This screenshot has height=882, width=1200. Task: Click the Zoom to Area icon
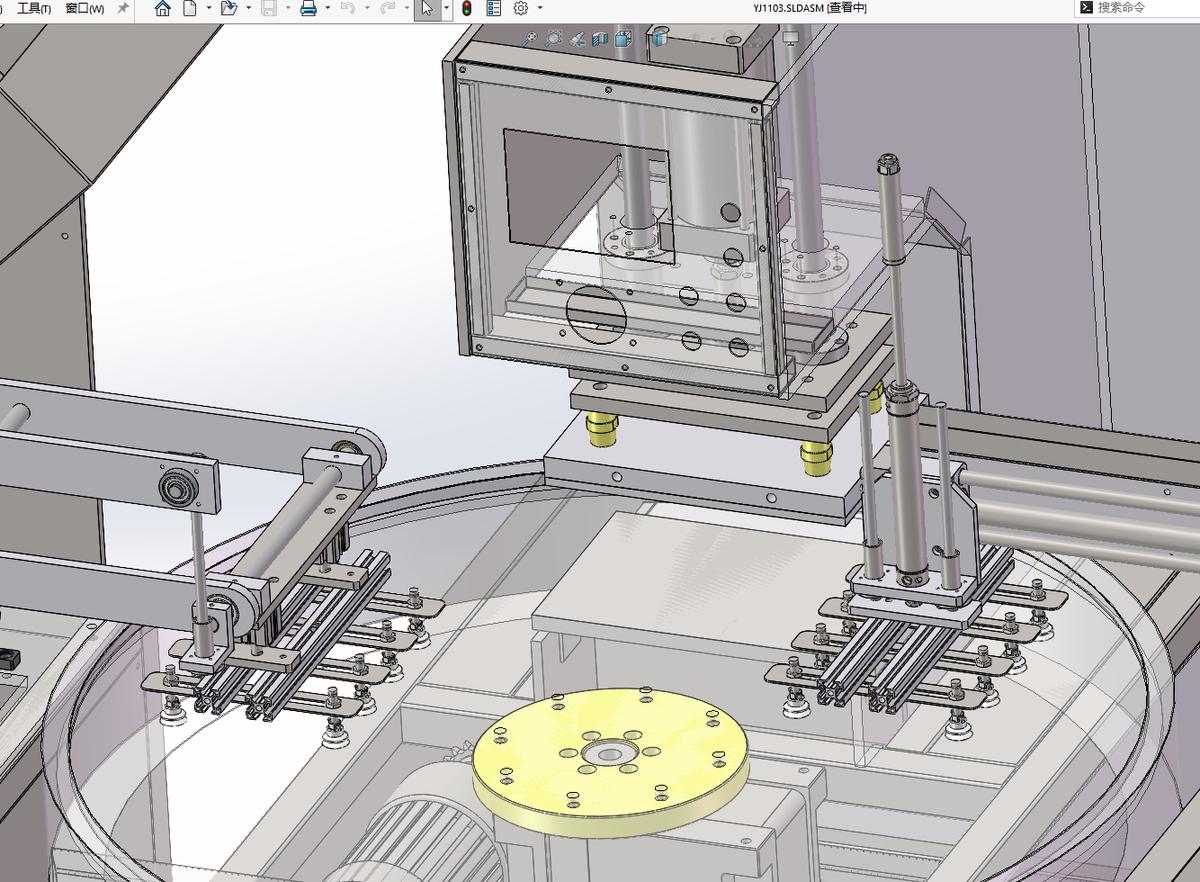pyautogui.click(x=555, y=39)
